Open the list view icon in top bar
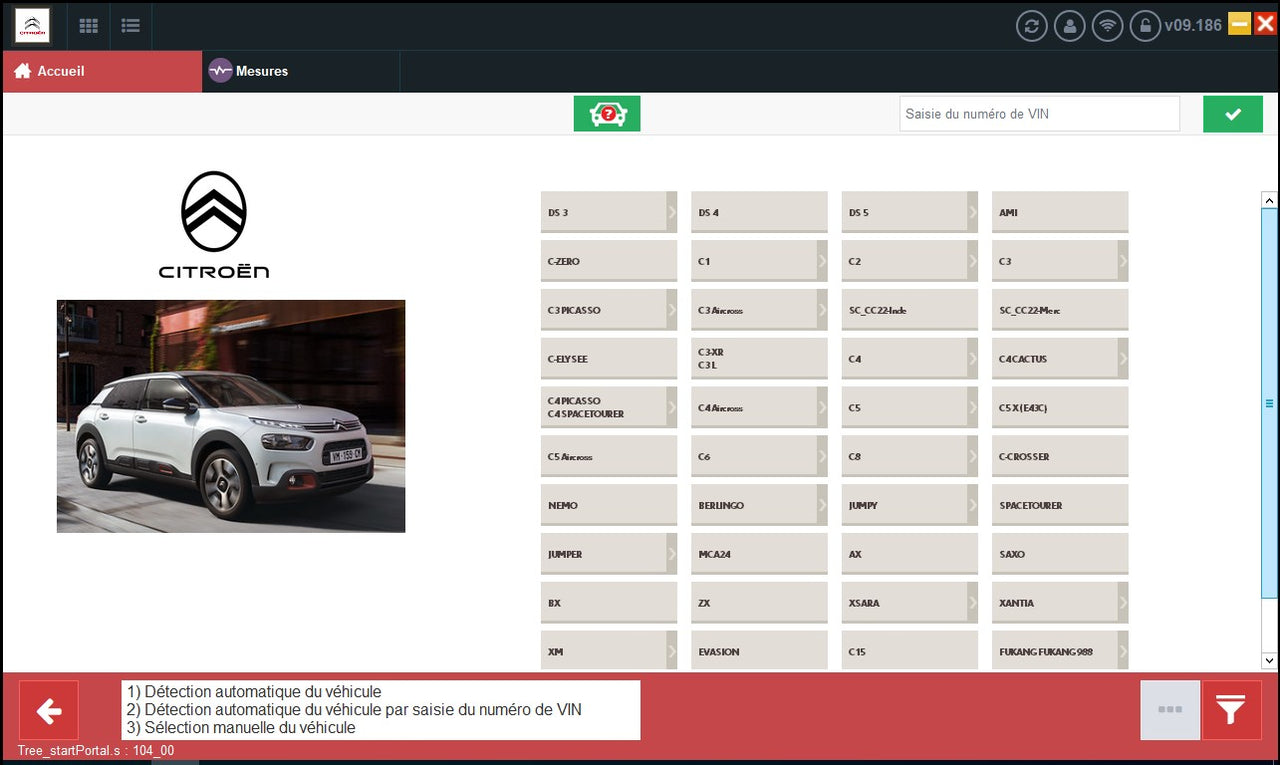This screenshot has height=765, width=1280. click(130, 25)
